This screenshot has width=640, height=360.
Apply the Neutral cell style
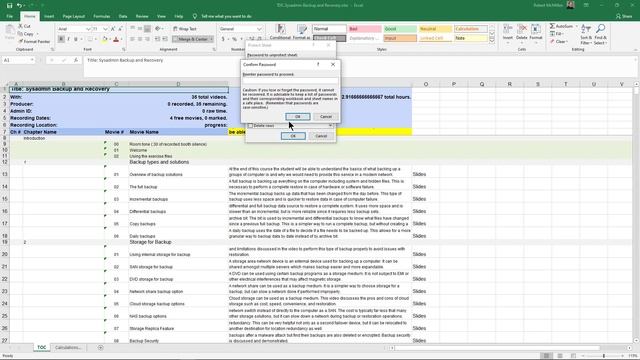click(x=435, y=29)
